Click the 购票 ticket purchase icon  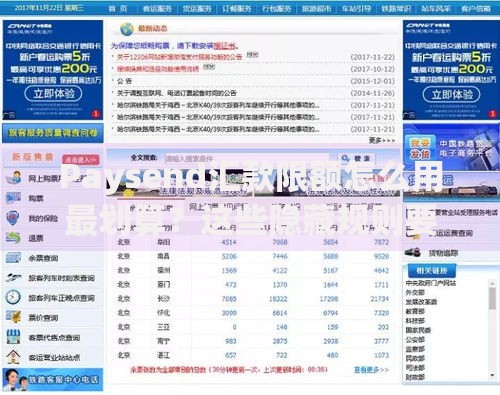(x=13, y=198)
